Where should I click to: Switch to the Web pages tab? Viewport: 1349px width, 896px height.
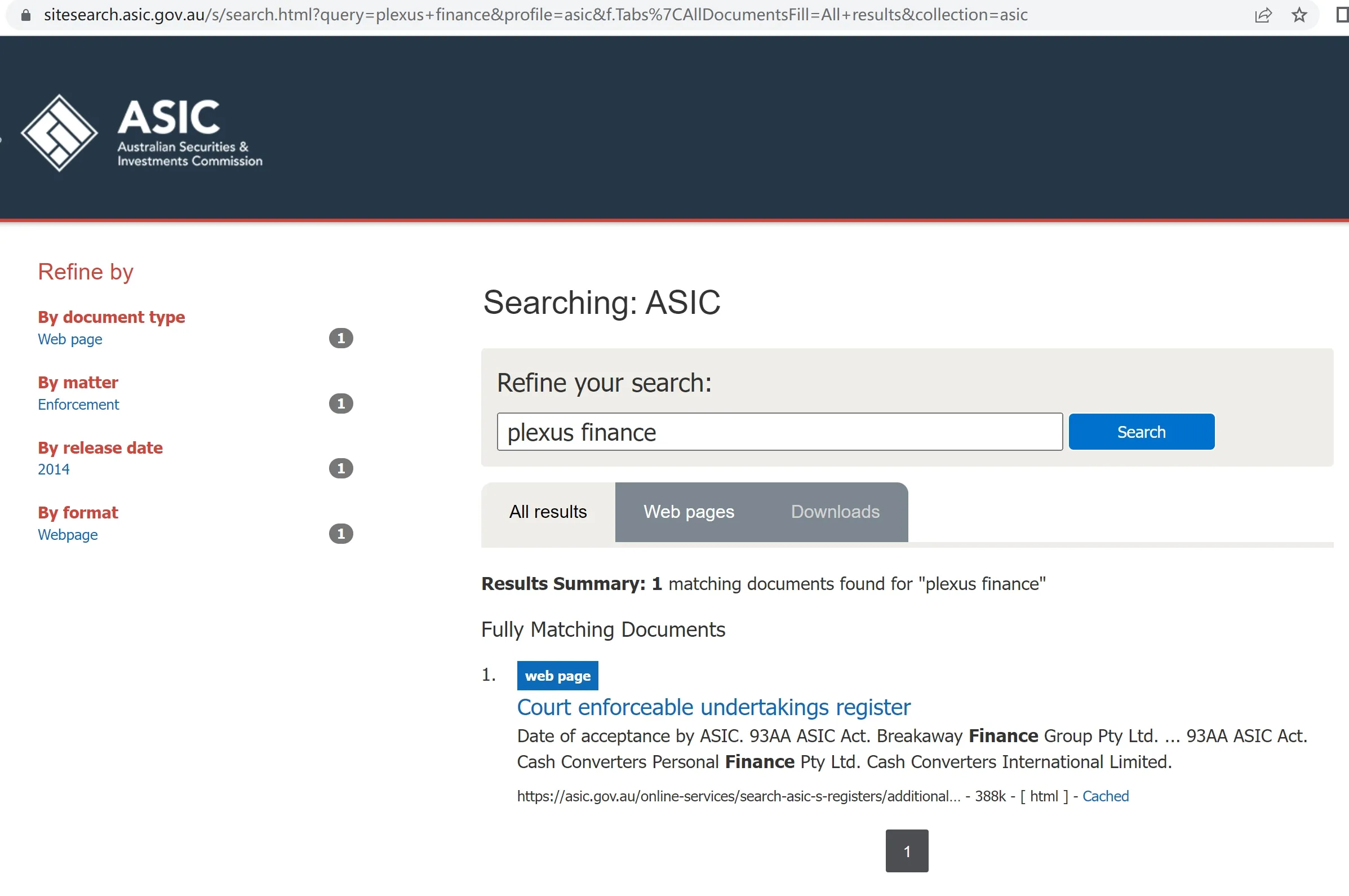tap(689, 512)
